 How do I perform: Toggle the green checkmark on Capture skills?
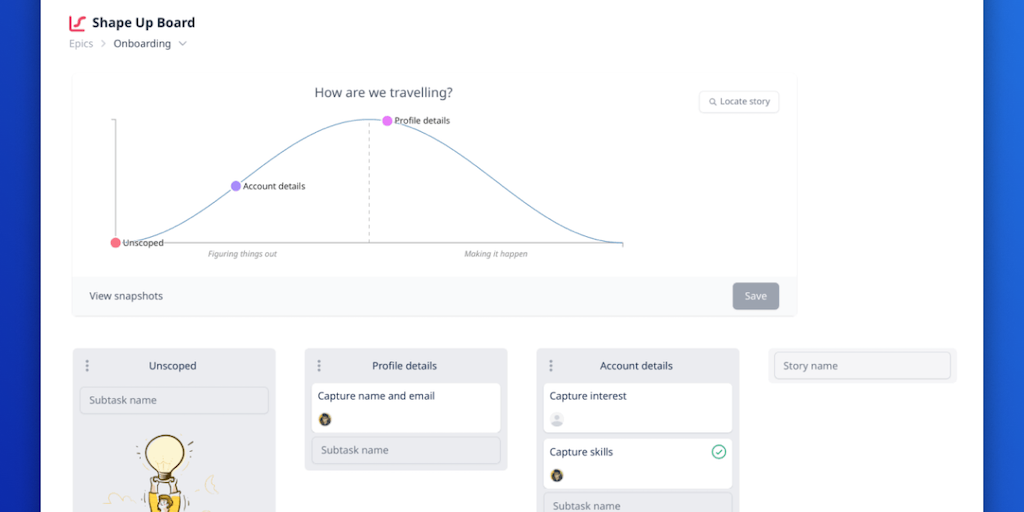(718, 452)
